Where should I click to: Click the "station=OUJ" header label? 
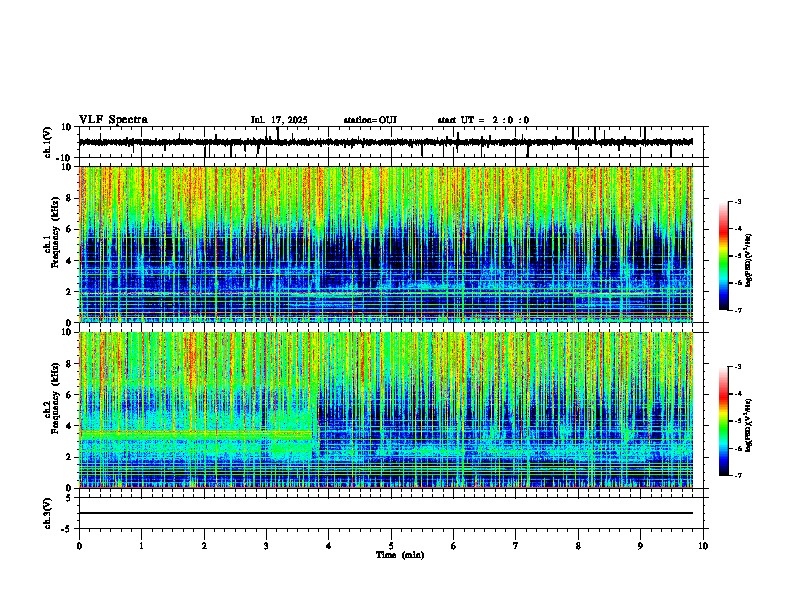[370, 120]
